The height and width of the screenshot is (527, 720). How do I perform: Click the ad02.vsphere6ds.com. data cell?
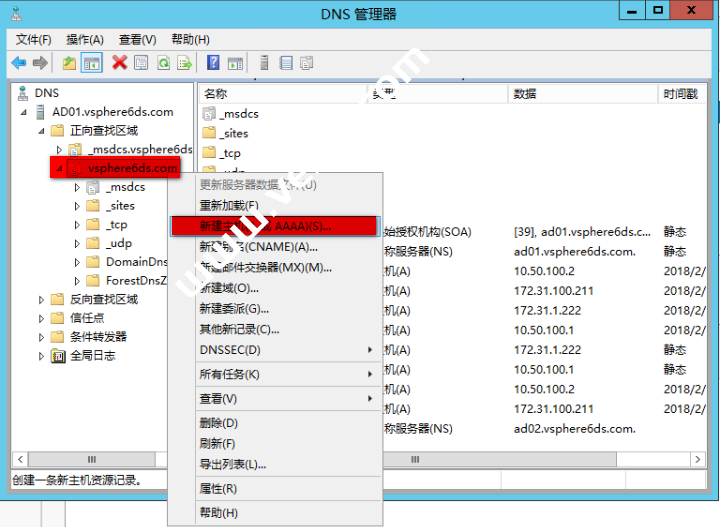point(574,429)
